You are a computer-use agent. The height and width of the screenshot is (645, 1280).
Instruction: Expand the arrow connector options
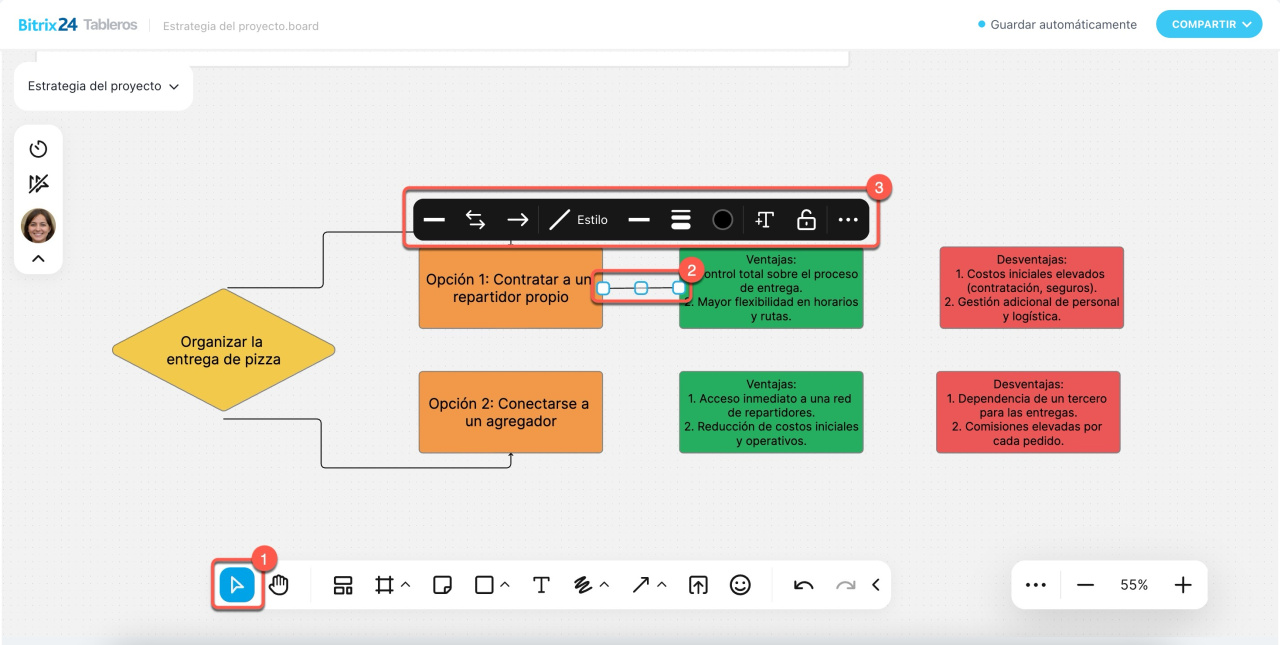coord(662,585)
